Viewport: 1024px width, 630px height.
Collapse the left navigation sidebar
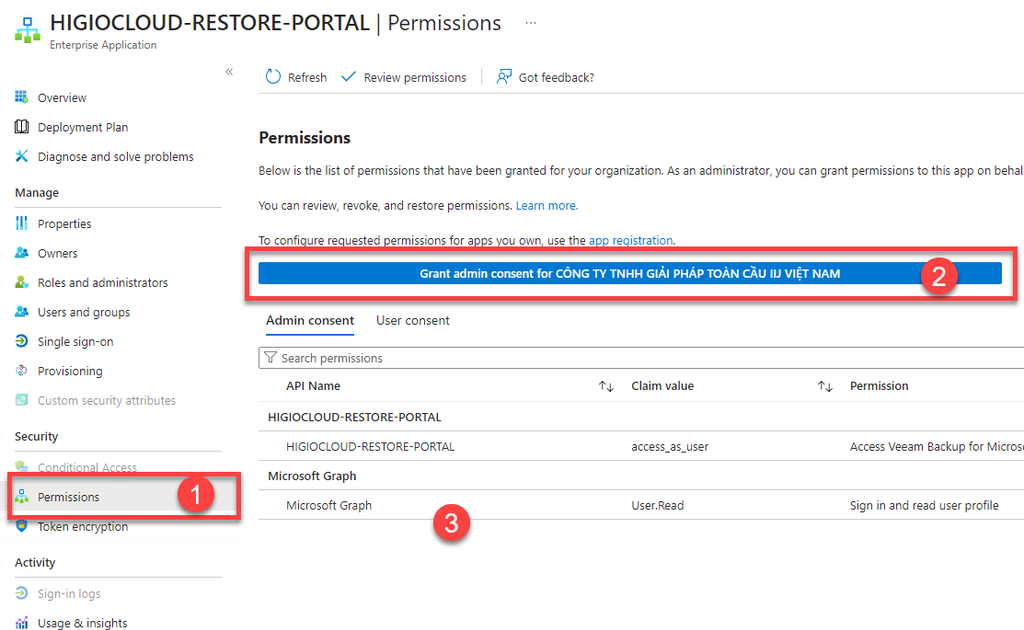[x=229, y=72]
